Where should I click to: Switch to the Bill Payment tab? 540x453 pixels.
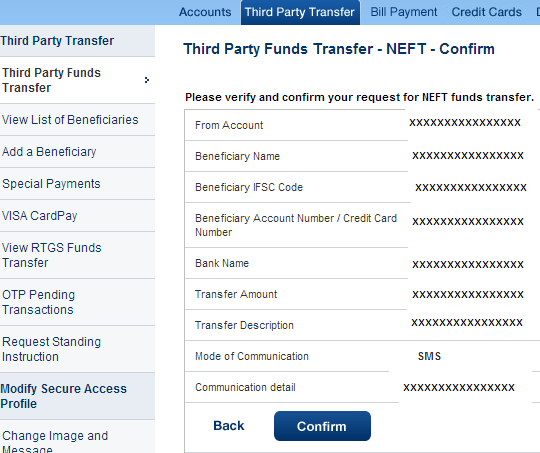404,12
